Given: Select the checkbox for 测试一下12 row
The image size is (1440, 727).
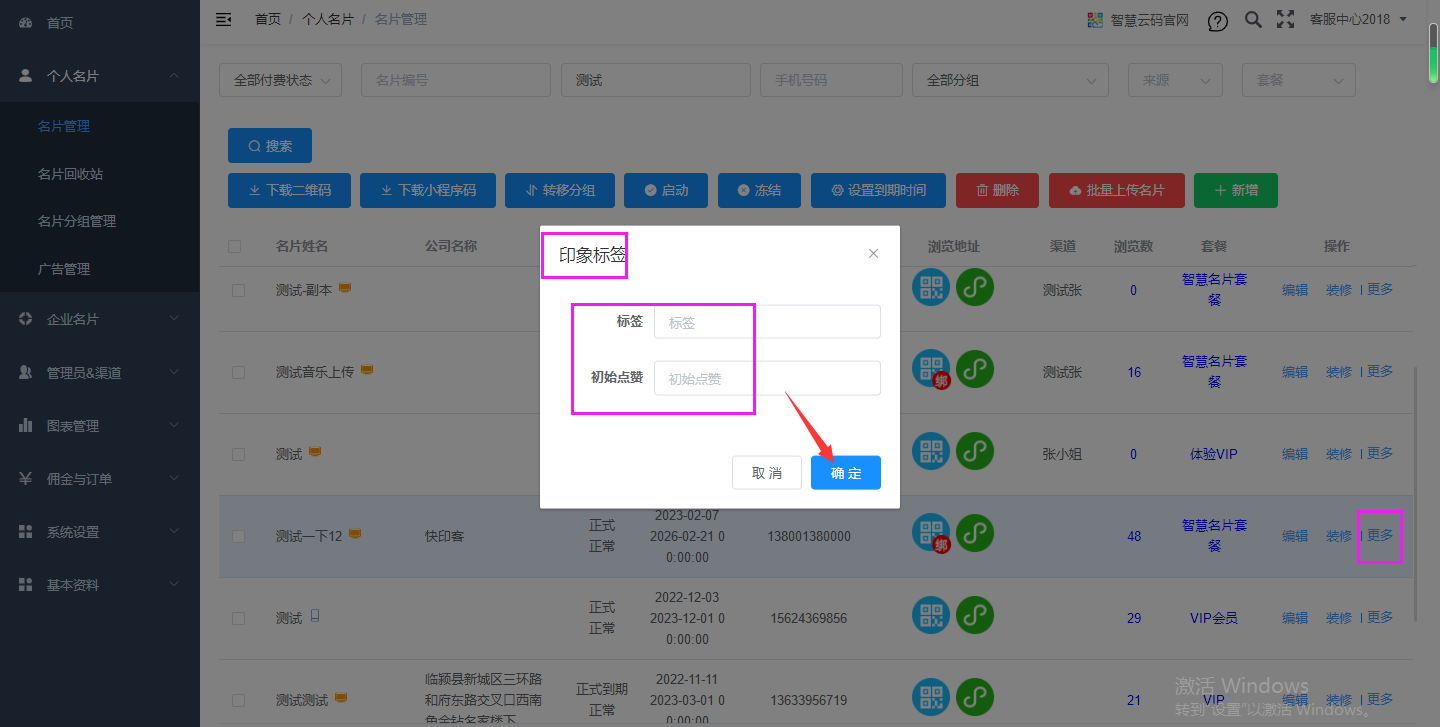Looking at the screenshot, I should tap(238, 536).
